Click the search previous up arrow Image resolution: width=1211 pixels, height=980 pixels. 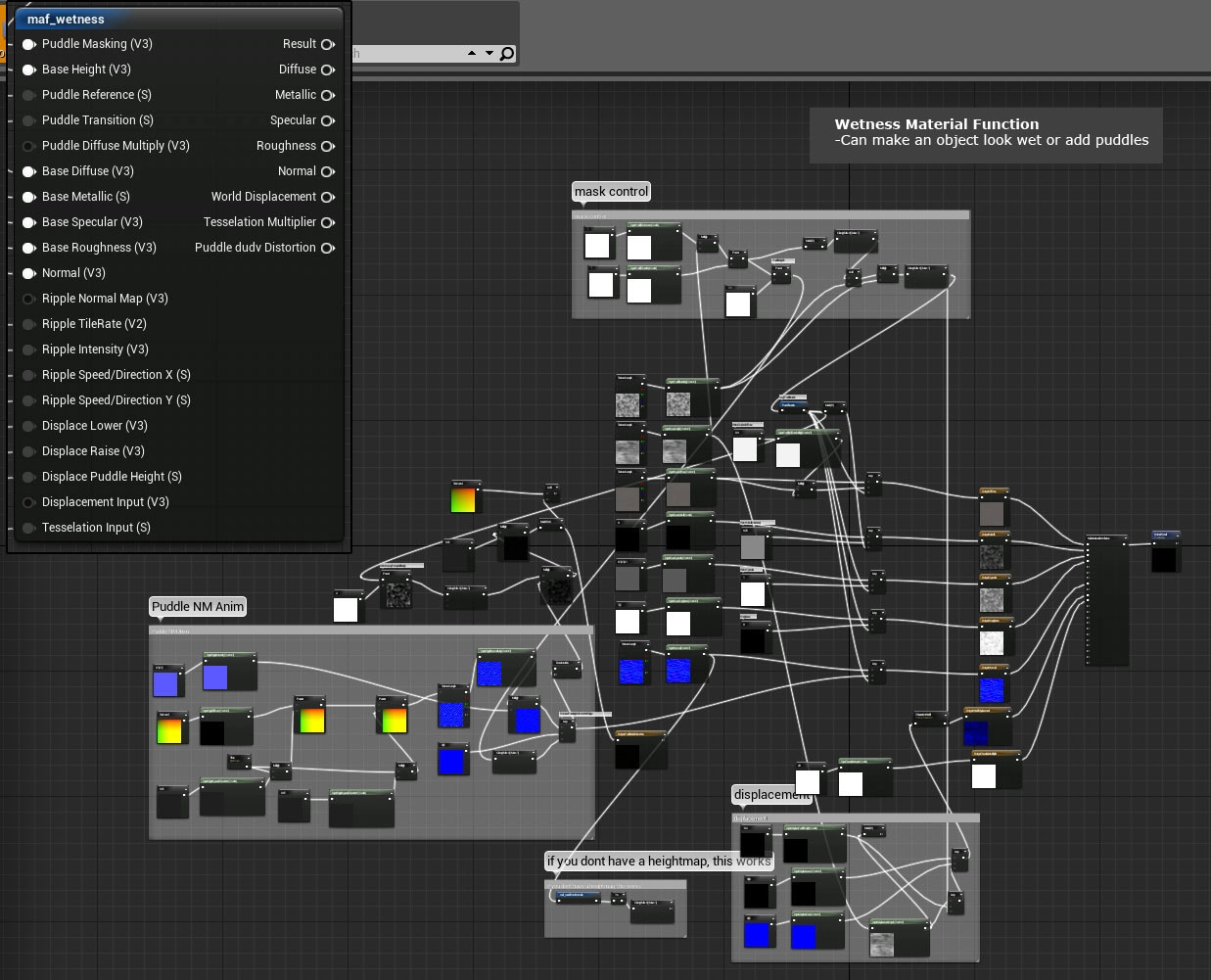pos(472,54)
